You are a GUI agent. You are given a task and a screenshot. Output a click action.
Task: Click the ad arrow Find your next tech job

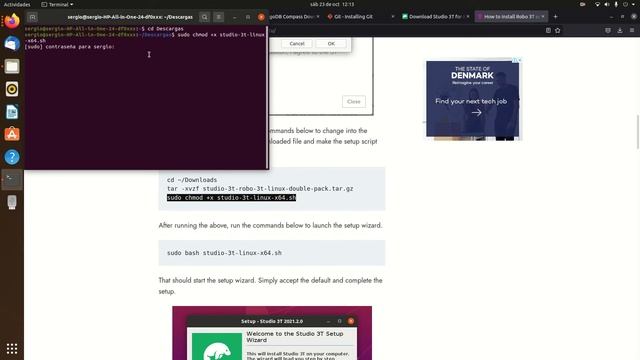tap(477, 113)
